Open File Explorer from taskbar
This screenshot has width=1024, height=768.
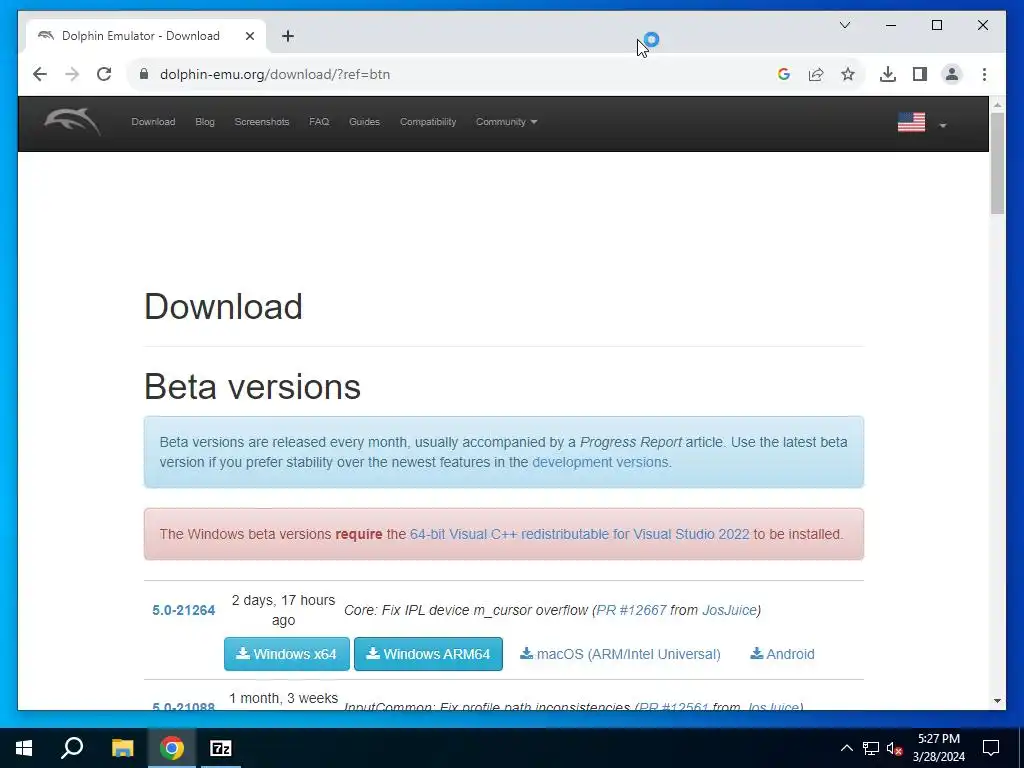click(x=122, y=748)
